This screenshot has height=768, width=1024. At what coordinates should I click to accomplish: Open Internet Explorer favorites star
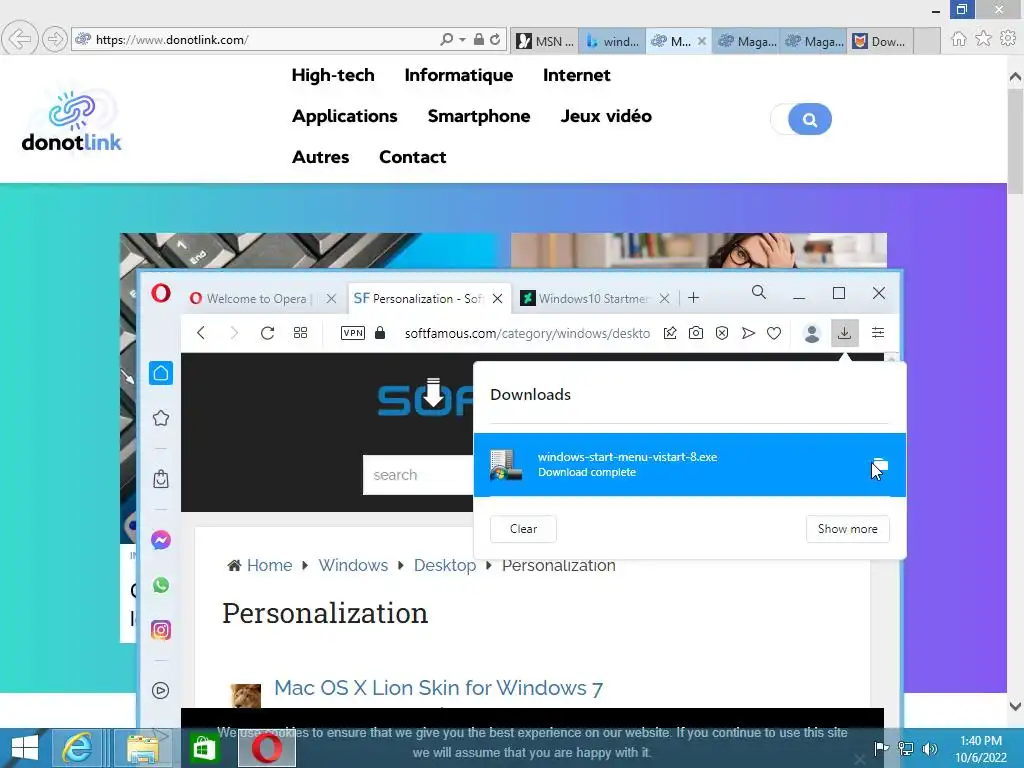[x=983, y=39]
